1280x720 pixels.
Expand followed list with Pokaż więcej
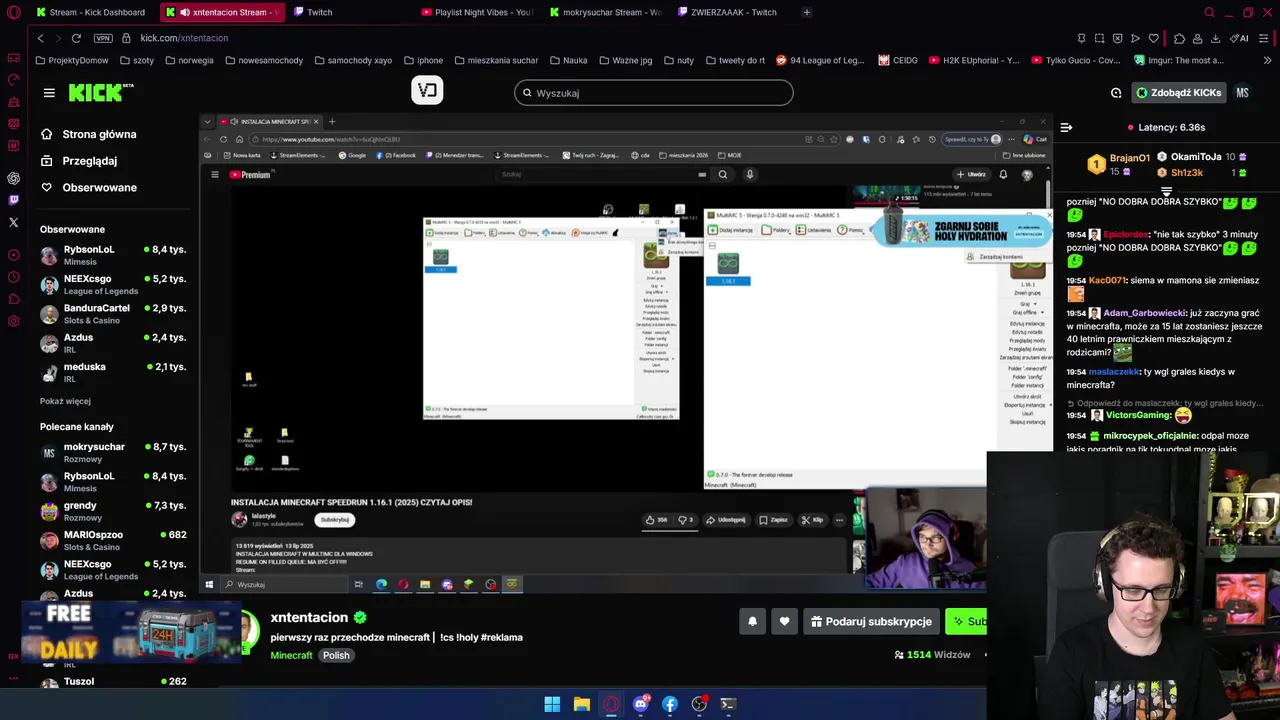[65, 401]
